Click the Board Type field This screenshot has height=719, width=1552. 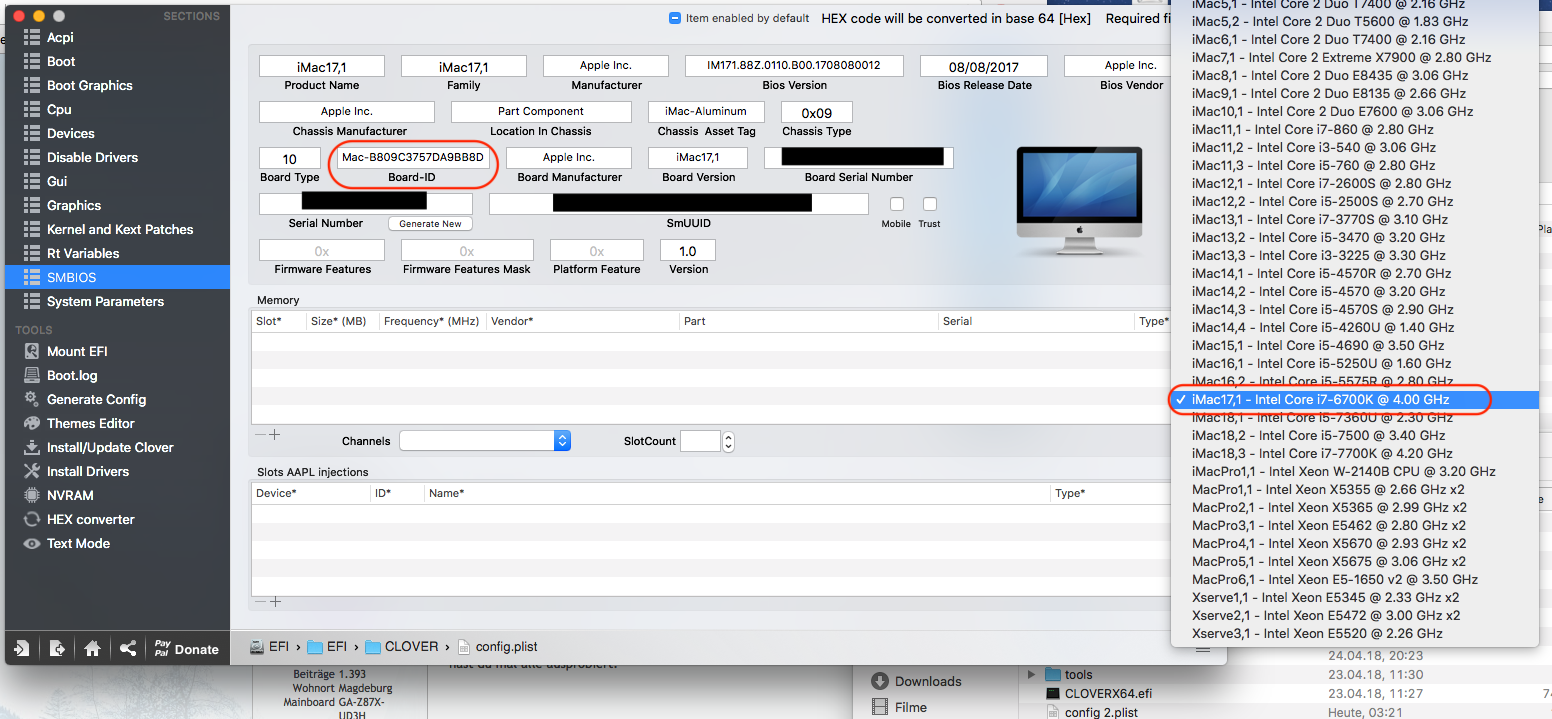[290, 158]
